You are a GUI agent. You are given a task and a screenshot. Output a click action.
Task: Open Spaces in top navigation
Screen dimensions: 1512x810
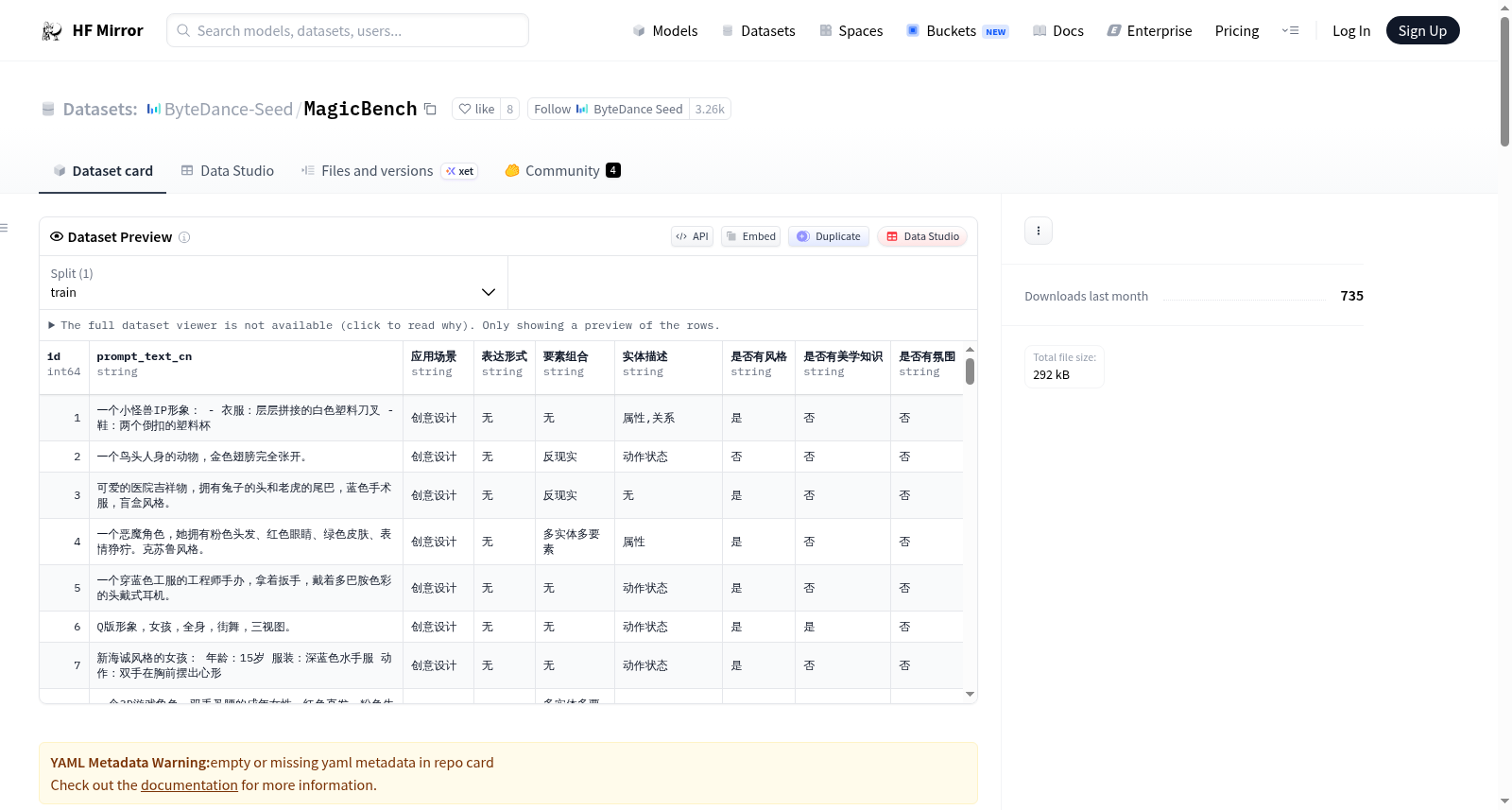[x=850, y=31]
